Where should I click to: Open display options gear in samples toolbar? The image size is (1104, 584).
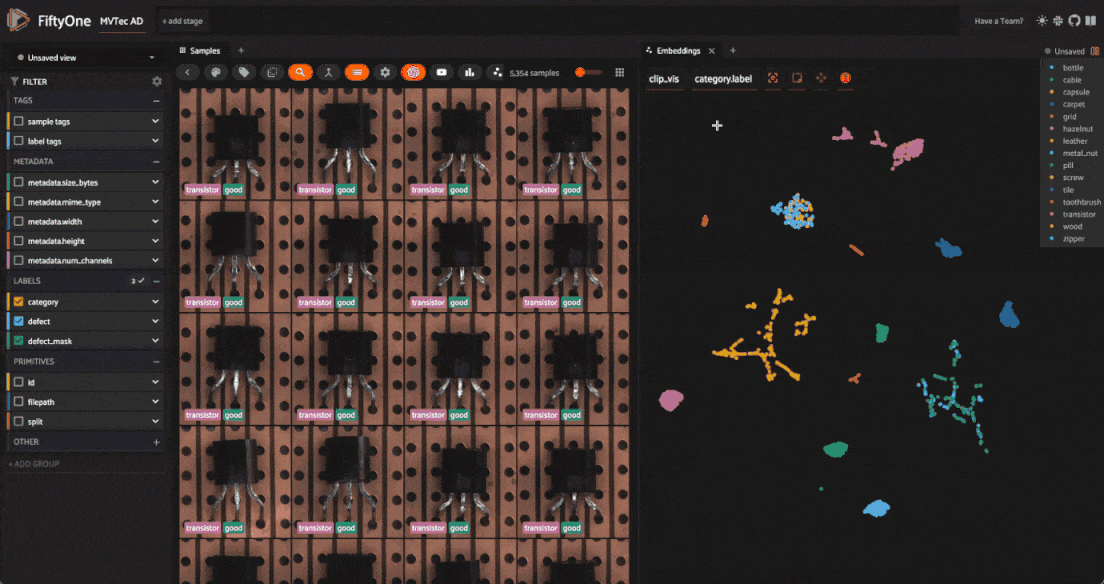tap(384, 72)
